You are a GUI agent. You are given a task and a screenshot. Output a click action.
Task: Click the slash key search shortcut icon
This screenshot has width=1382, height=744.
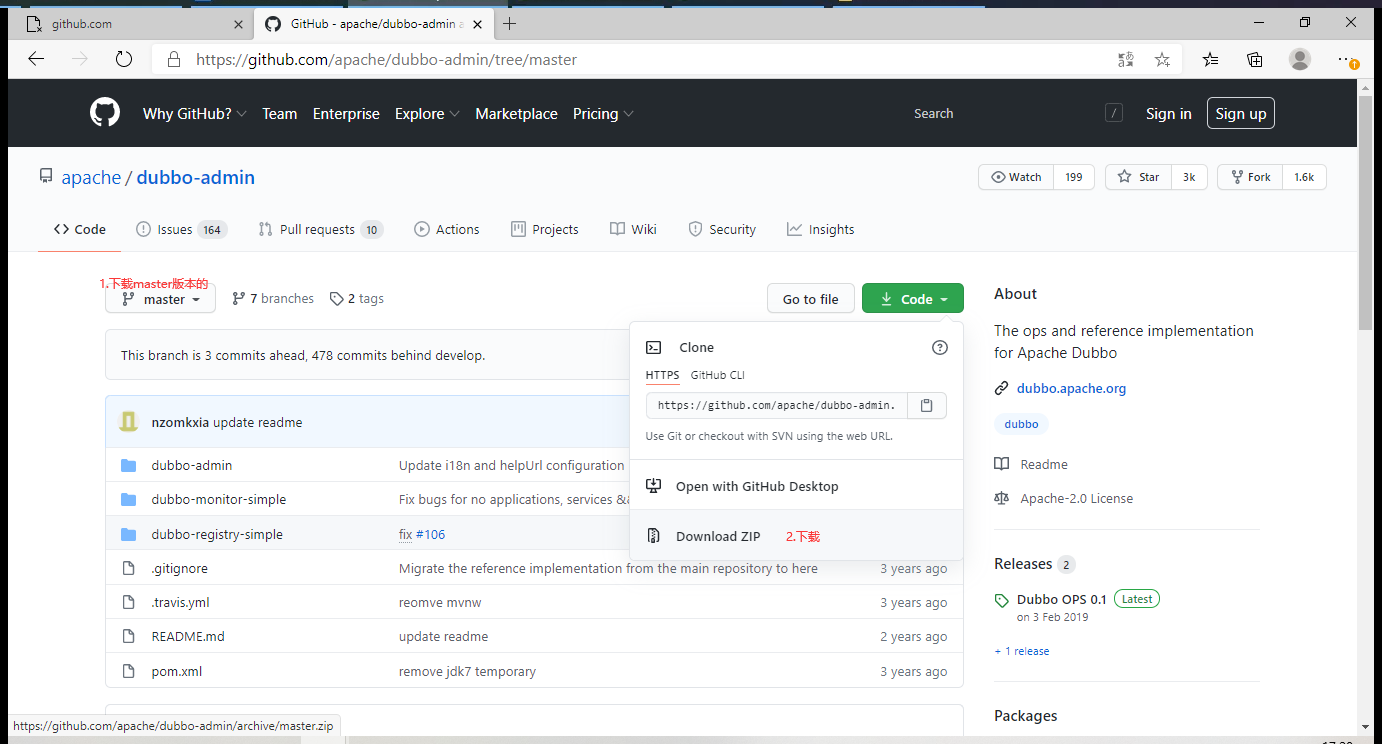(1114, 113)
